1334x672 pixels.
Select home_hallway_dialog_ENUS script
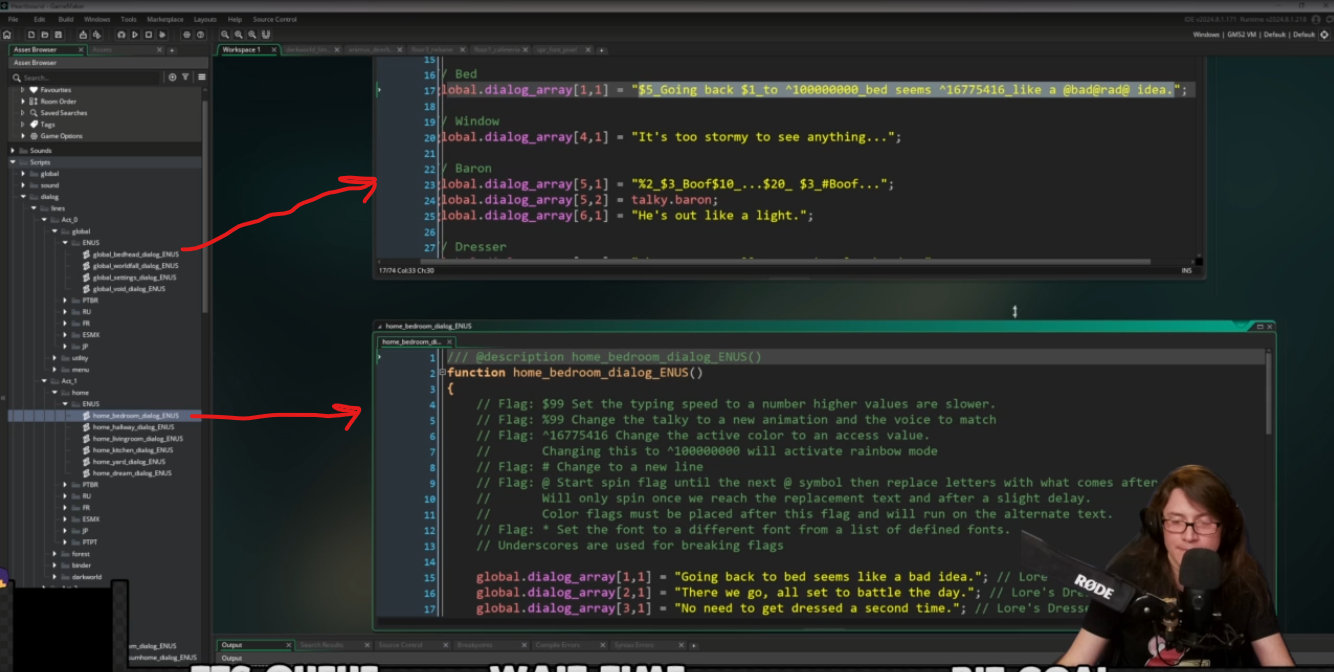[133, 427]
